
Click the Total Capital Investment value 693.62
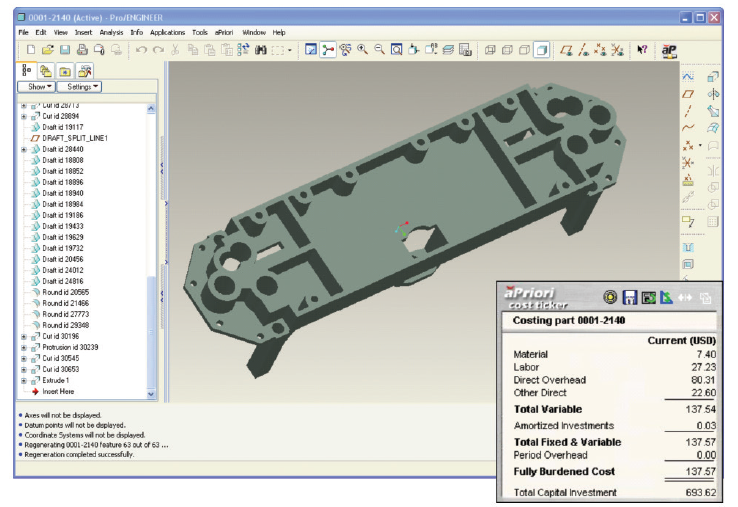pos(701,492)
